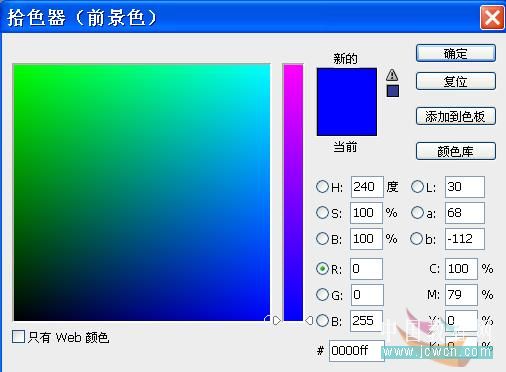Click the blue B field showing 255

[366, 321]
